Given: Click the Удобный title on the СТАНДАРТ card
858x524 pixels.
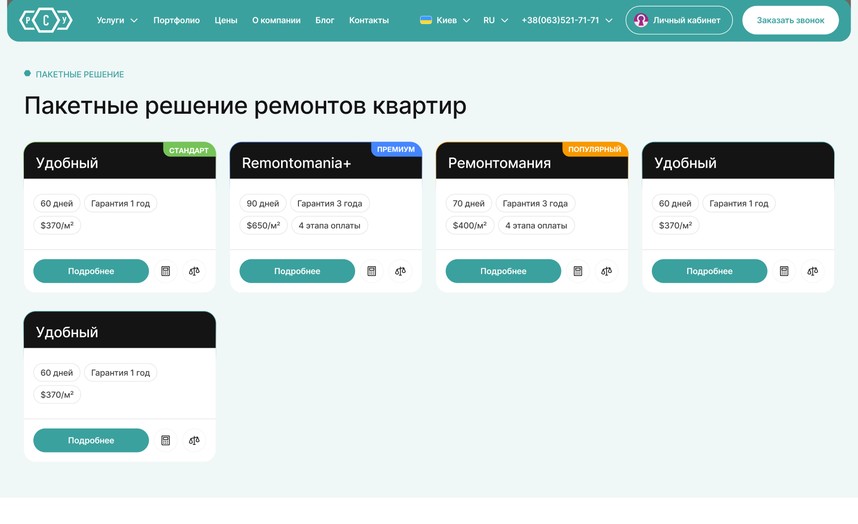Looking at the screenshot, I should tap(67, 163).
